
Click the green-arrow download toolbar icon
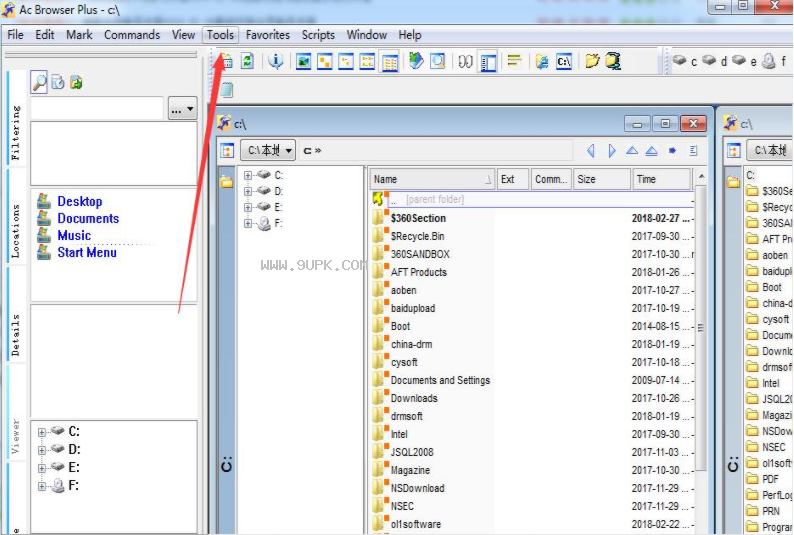(x=416, y=61)
